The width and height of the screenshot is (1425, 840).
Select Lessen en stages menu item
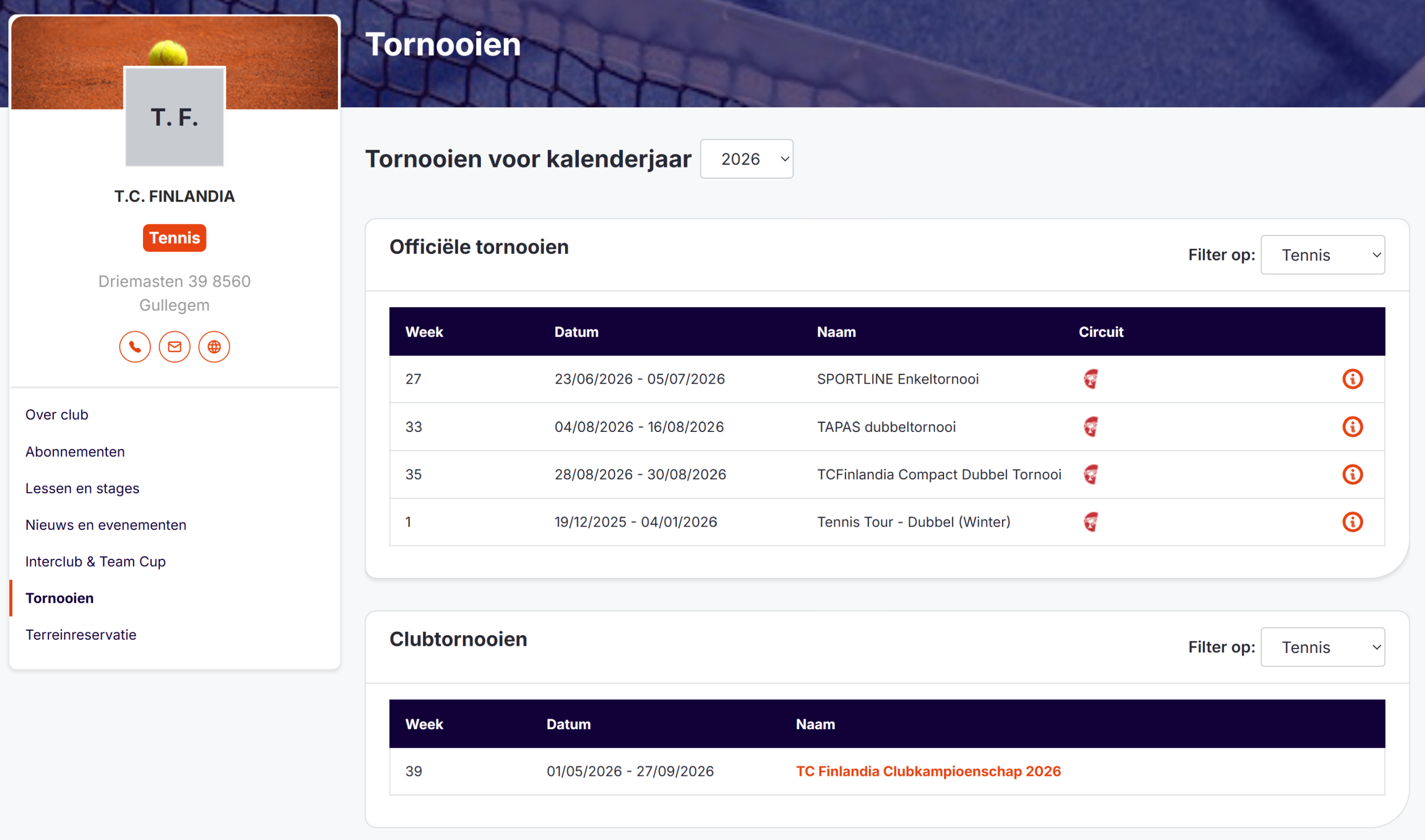pyautogui.click(x=82, y=489)
